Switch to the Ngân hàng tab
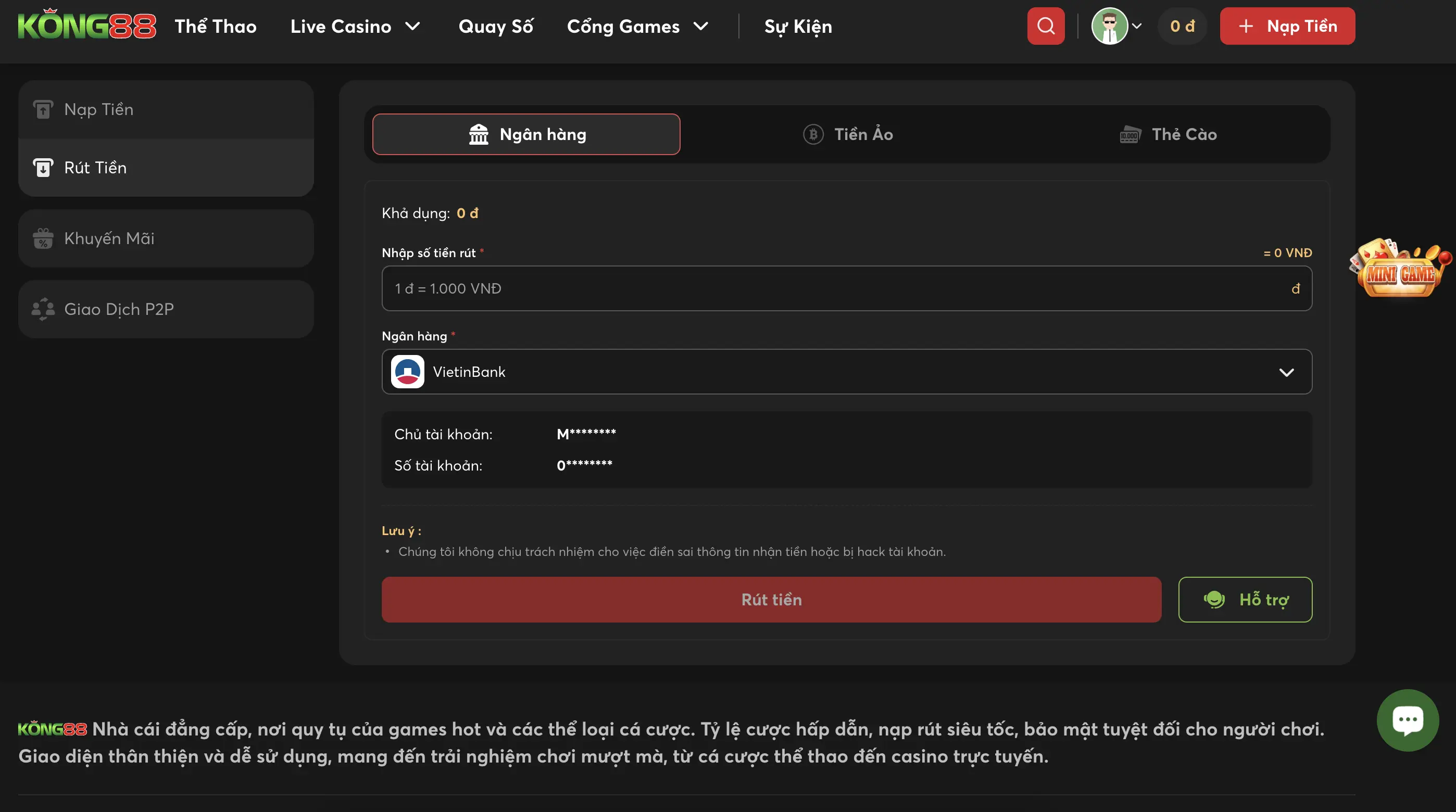This screenshot has width=1456, height=812. 526,134
